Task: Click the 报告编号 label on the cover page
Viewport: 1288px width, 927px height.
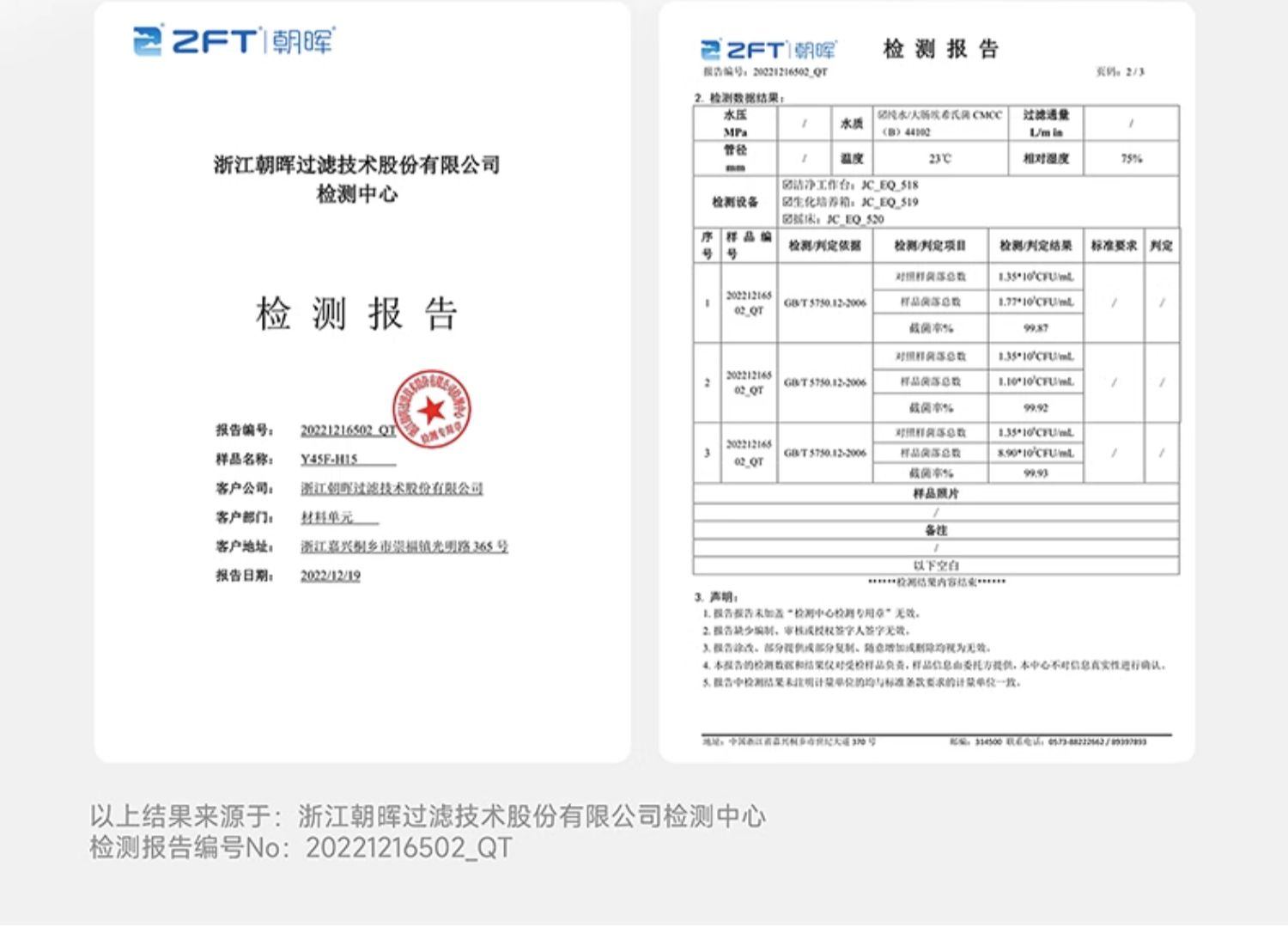Action: click(245, 430)
